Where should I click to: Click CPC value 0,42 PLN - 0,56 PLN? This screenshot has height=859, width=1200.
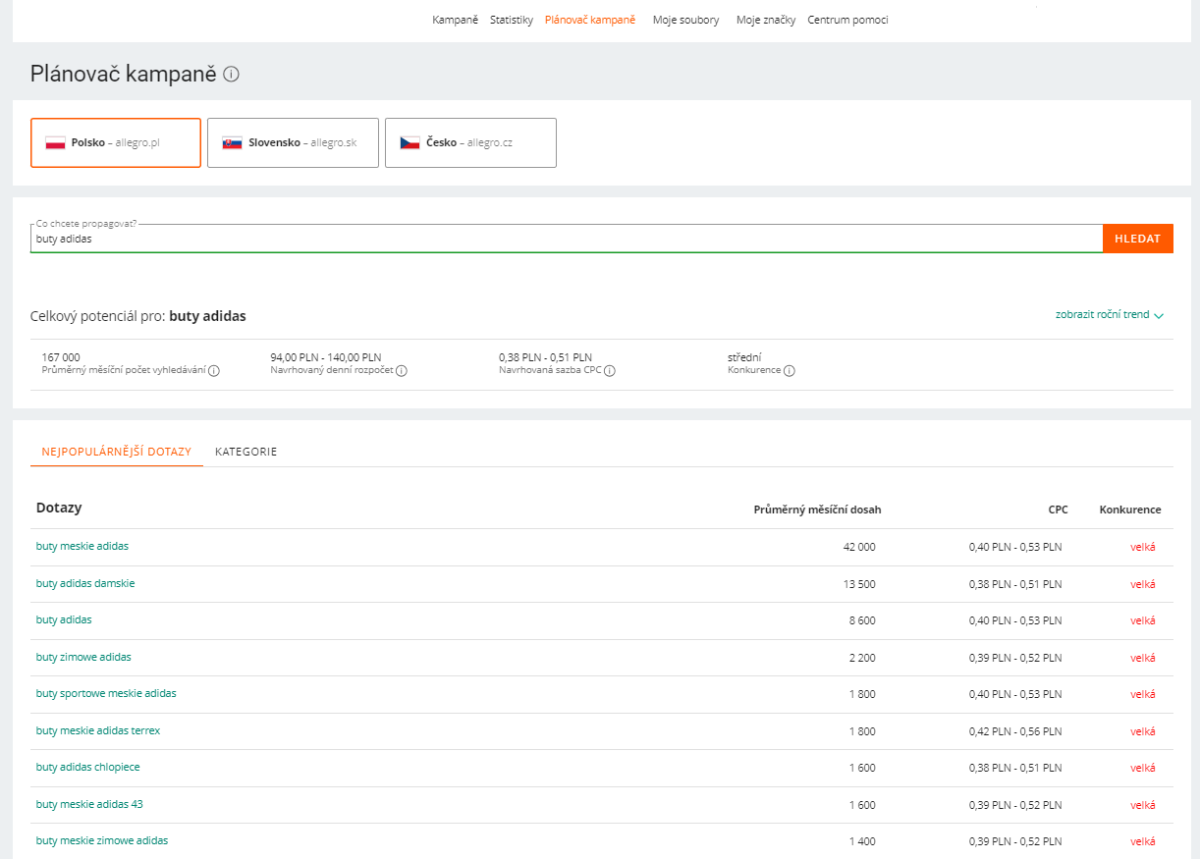point(1015,731)
